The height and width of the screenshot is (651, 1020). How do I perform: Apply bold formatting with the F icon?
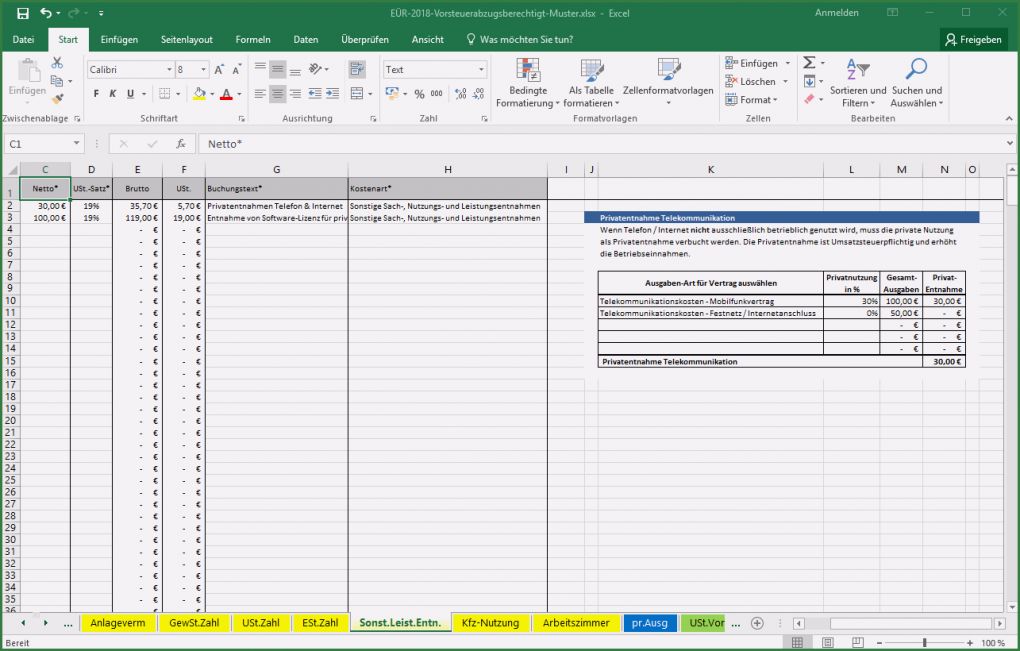(96, 94)
